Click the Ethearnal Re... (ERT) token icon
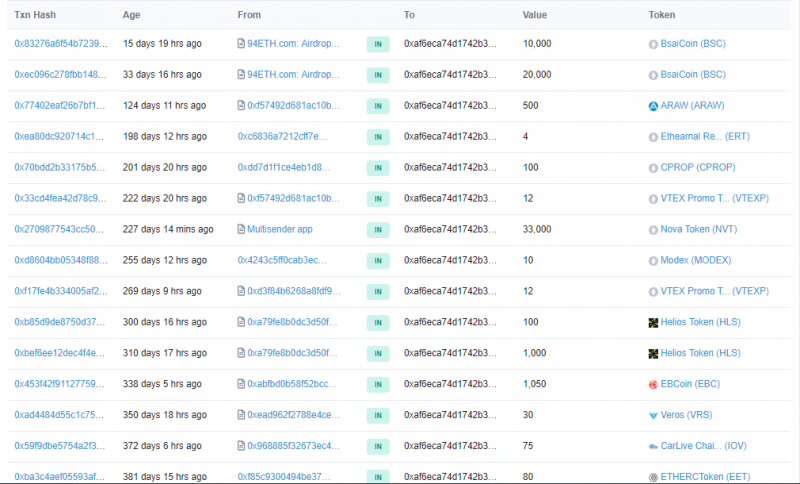This screenshot has height=484, width=800. [x=653, y=137]
